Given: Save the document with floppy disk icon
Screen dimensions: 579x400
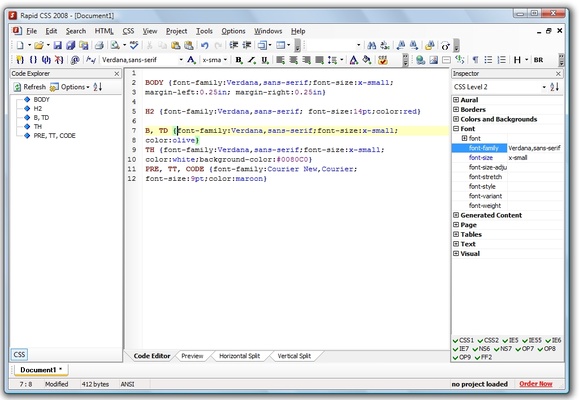Looking at the screenshot, I should point(58,45).
